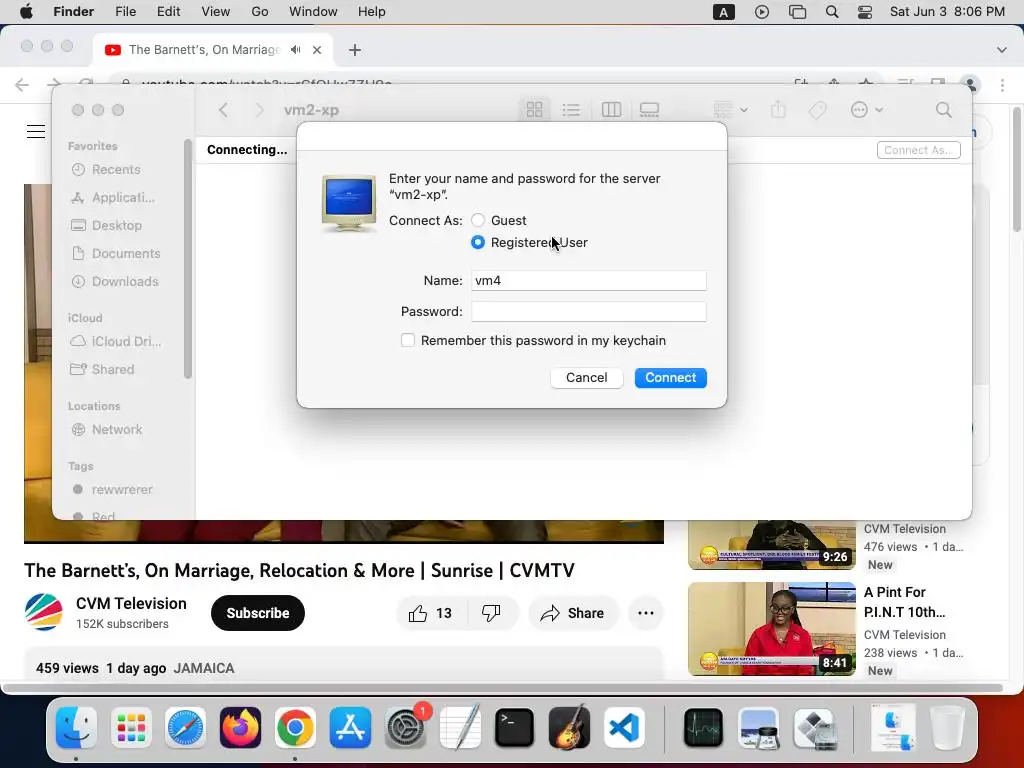Click the Now Playing icon in menu bar
This screenshot has height=768, width=1024.
coord(761,12)
